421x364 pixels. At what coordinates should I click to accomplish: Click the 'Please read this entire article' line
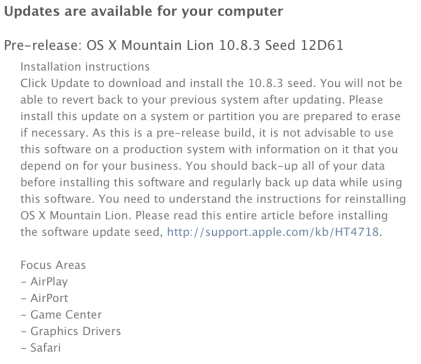[x=204, y=215]
